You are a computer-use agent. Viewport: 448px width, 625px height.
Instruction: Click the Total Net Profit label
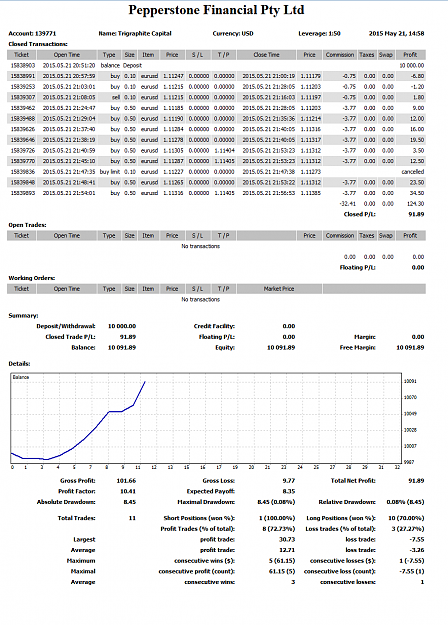(353, 481)
